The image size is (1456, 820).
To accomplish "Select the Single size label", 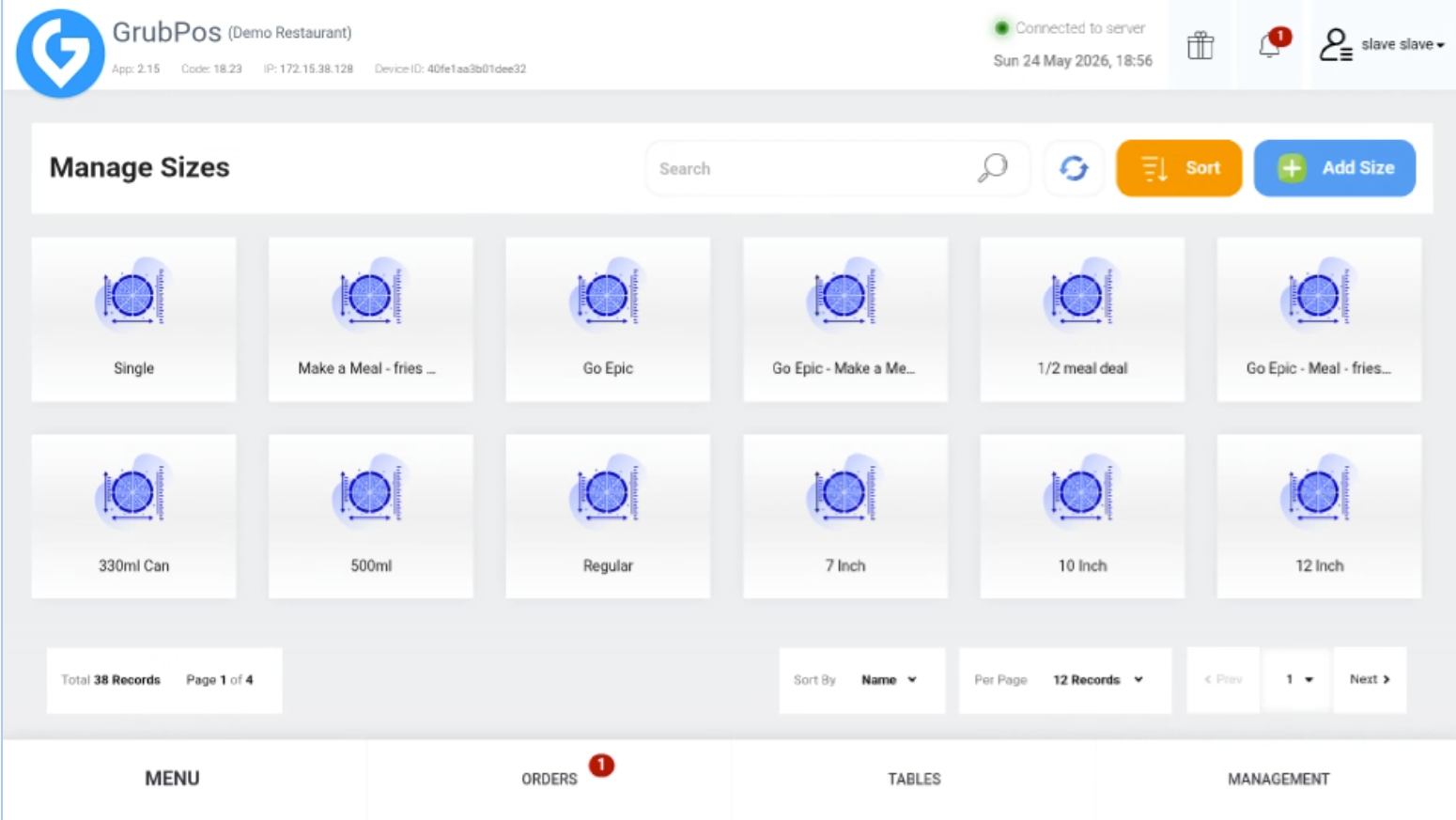I will (x=133, y=368).
